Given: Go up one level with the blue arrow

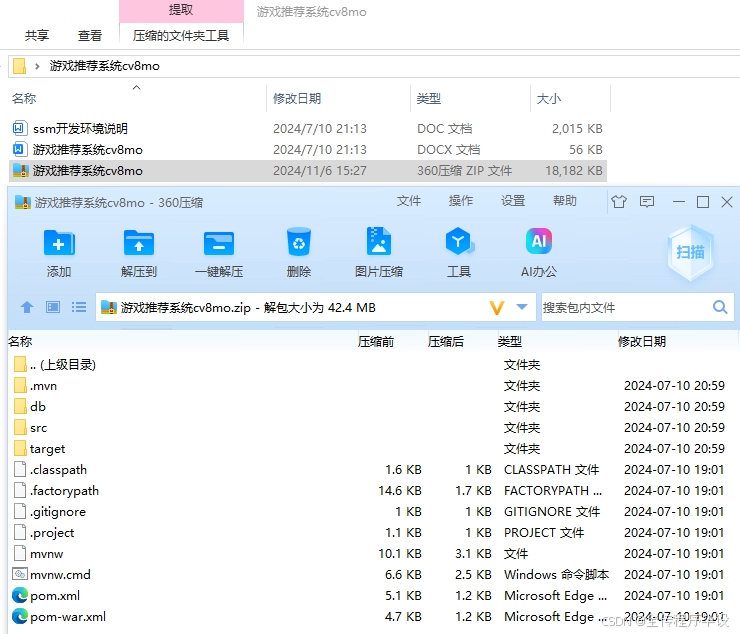Looking at the screenshot, I should 27,307.
